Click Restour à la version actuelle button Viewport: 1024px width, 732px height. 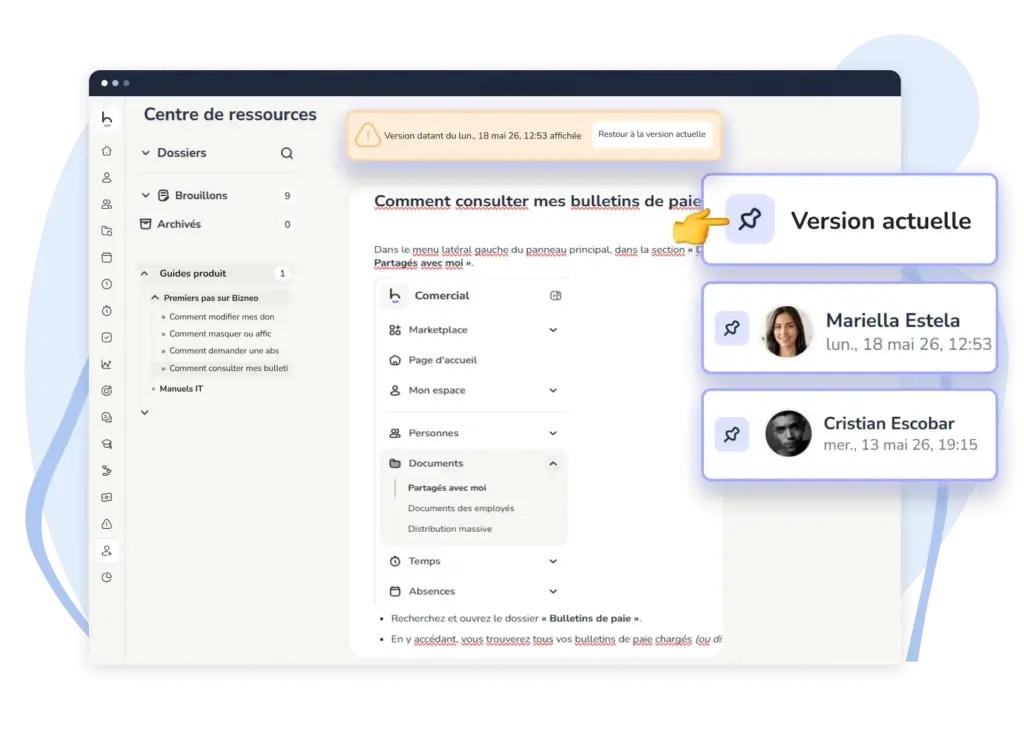(x=652, y=135)
